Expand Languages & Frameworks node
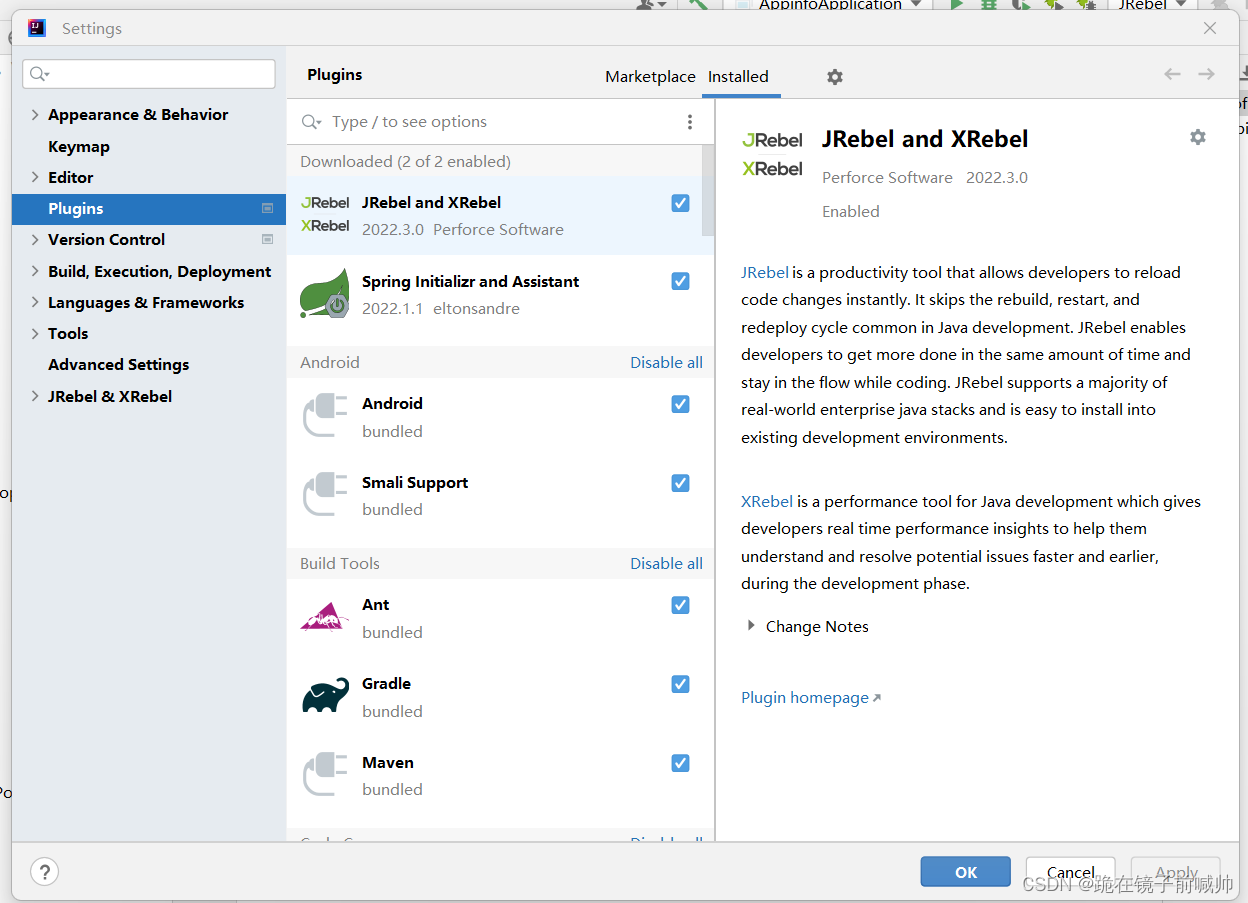1248x903 pixels. click(35, 302)
